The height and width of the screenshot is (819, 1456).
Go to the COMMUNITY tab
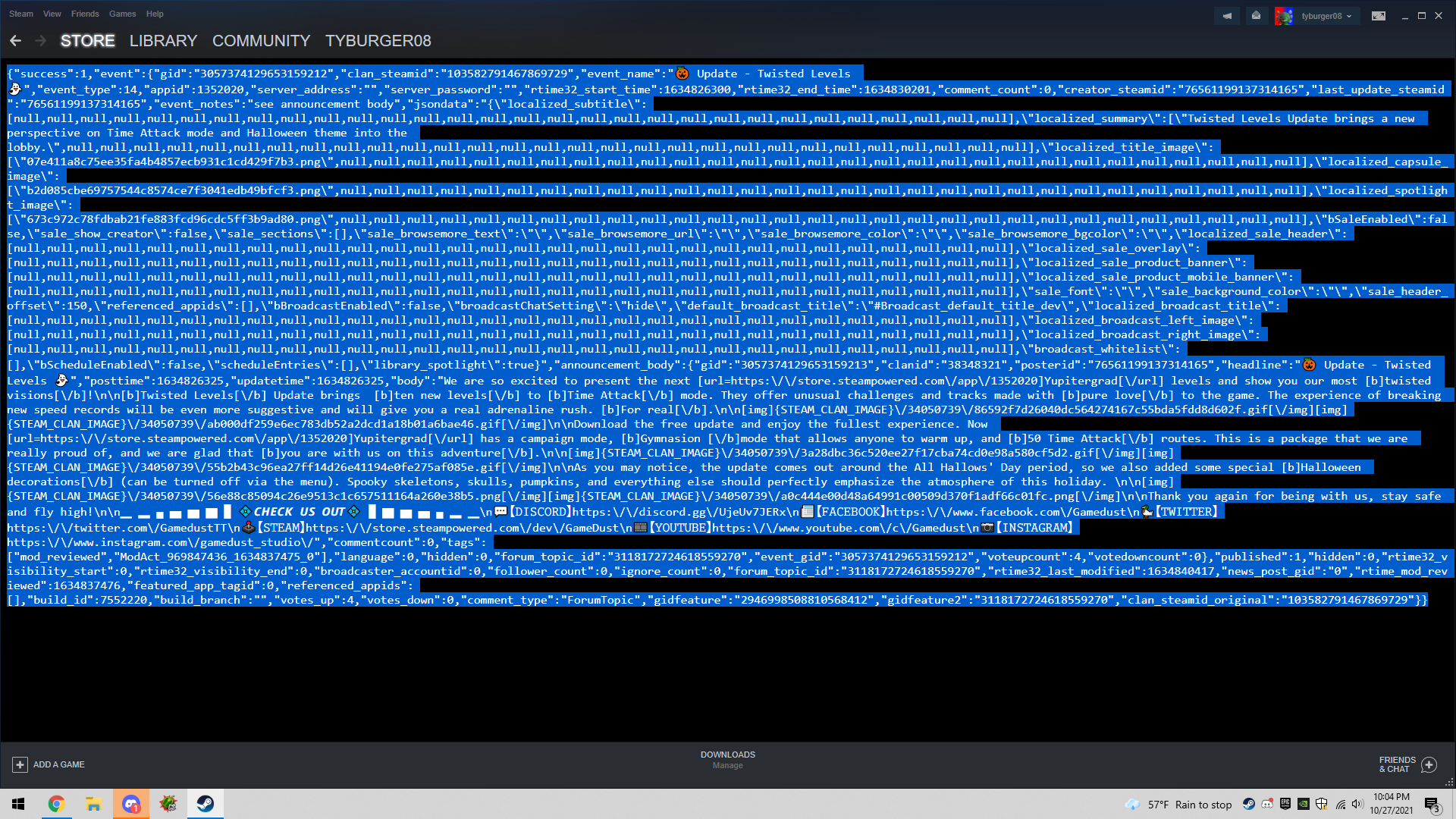pyautogui.click(x=261, y=41)
